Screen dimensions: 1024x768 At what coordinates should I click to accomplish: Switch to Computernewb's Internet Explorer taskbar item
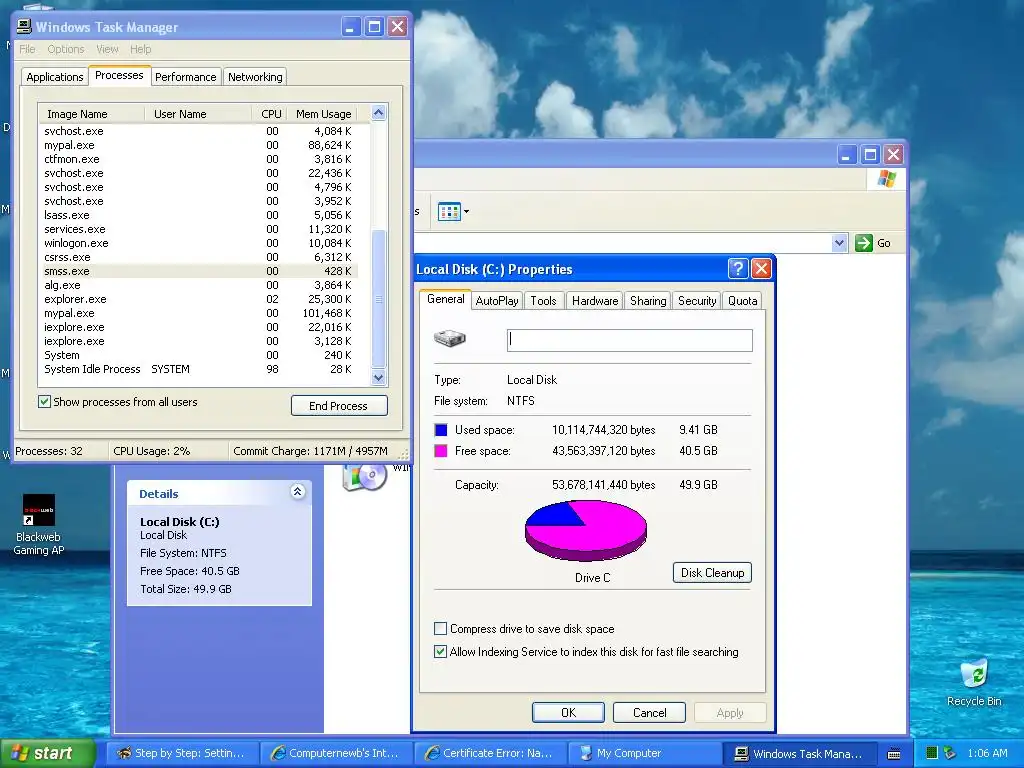pyautogui.click(x=336, y=753)
